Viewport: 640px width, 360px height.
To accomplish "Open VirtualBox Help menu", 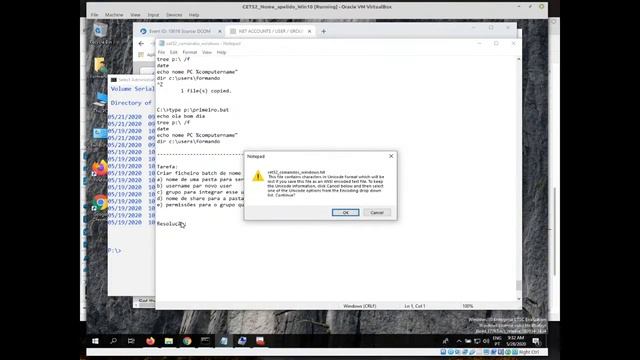I will 194,15.
